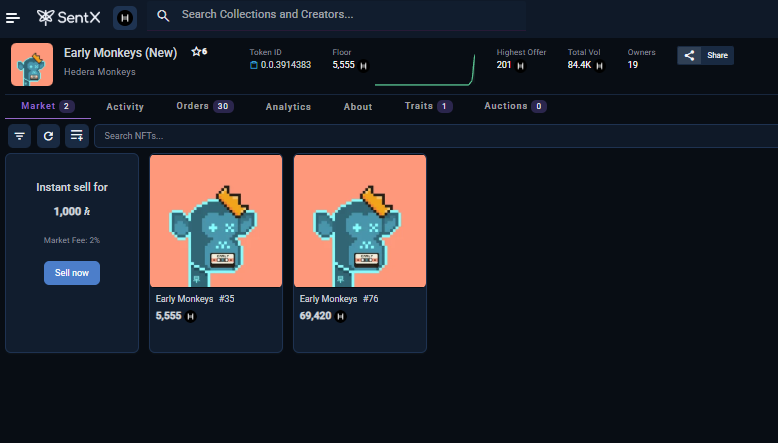Screen dimensions: 778x443
Task: Switch to the Analytics tab
Action: [288, 107]
